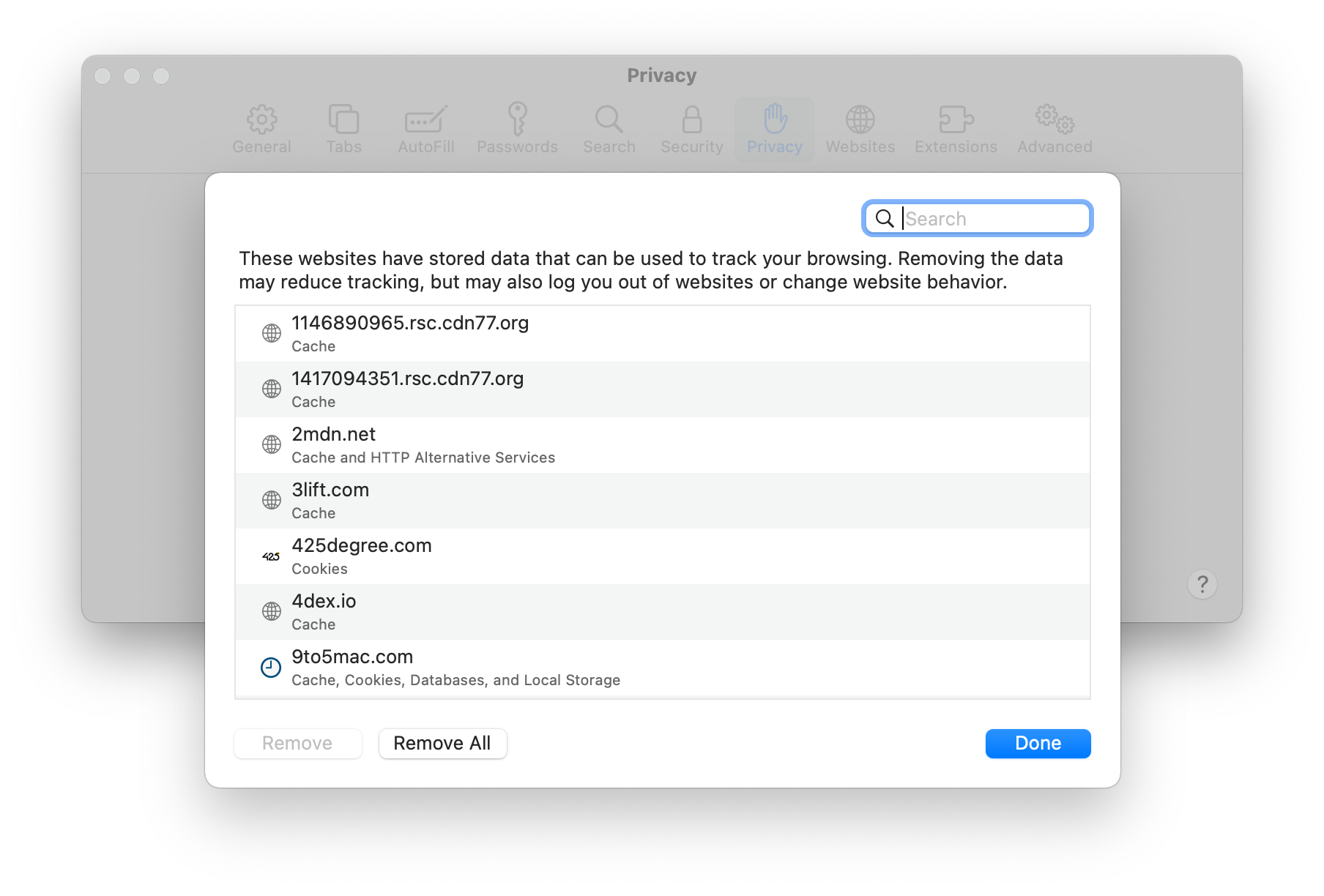
Task: Open the AutoFill preferences pane
Action: point(426,129)
